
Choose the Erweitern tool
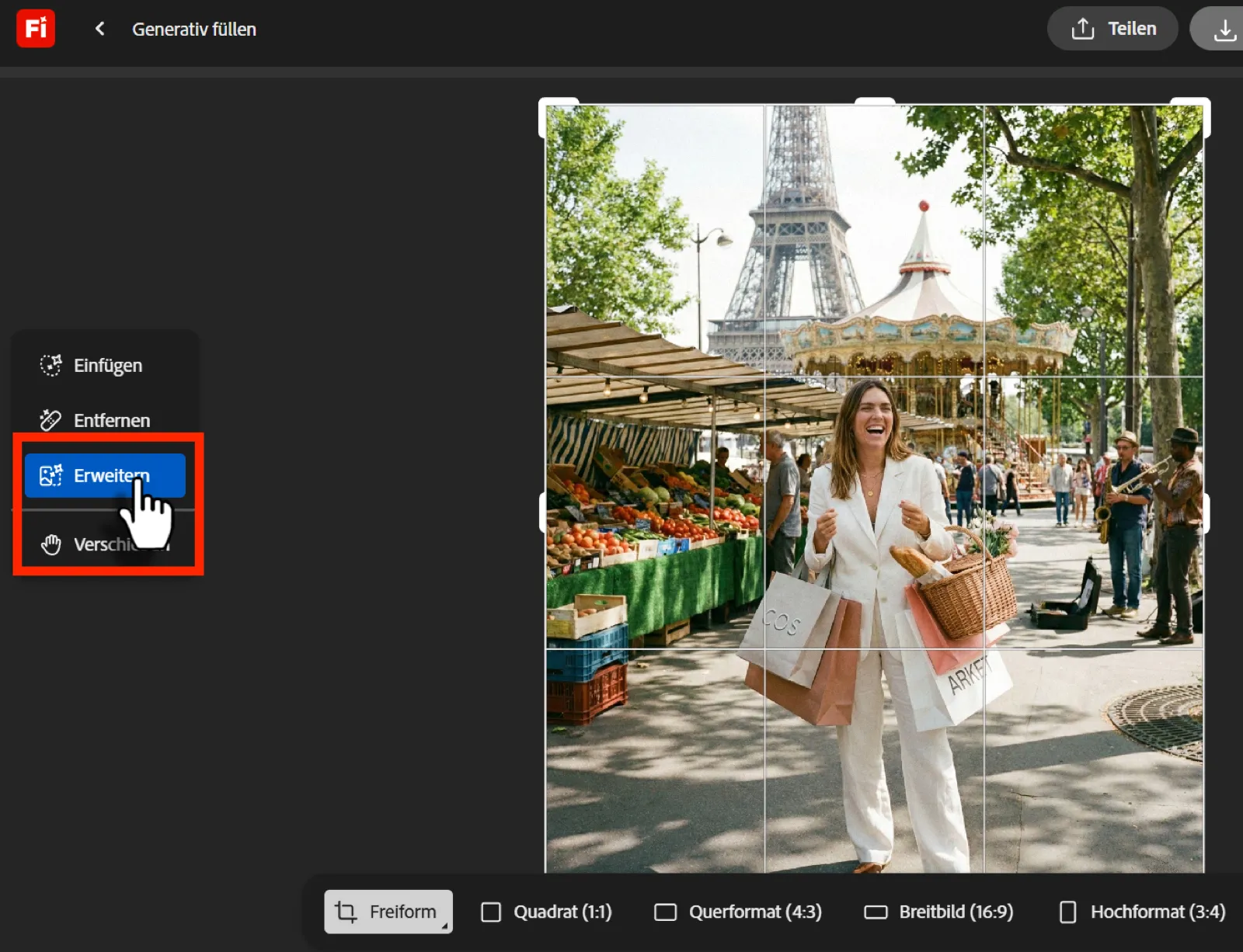point(104,475)
